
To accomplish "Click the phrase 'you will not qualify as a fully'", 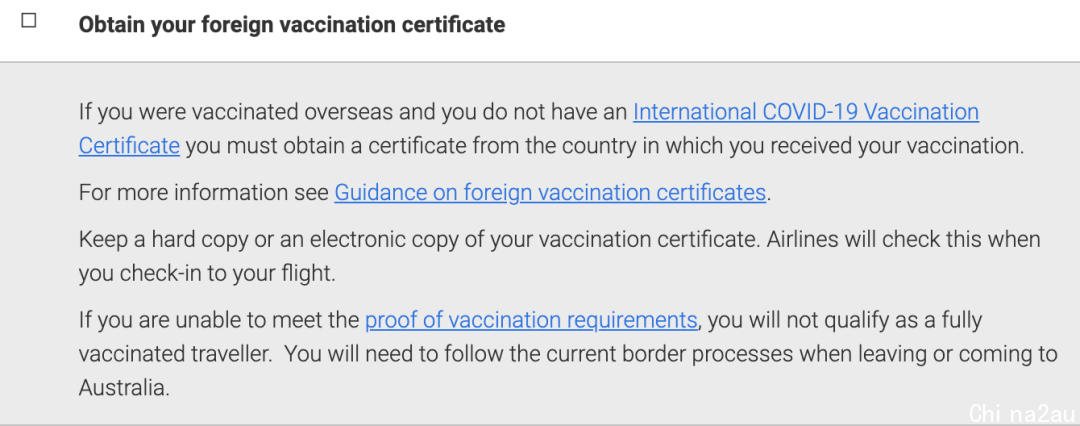I will tap(845, 321).
